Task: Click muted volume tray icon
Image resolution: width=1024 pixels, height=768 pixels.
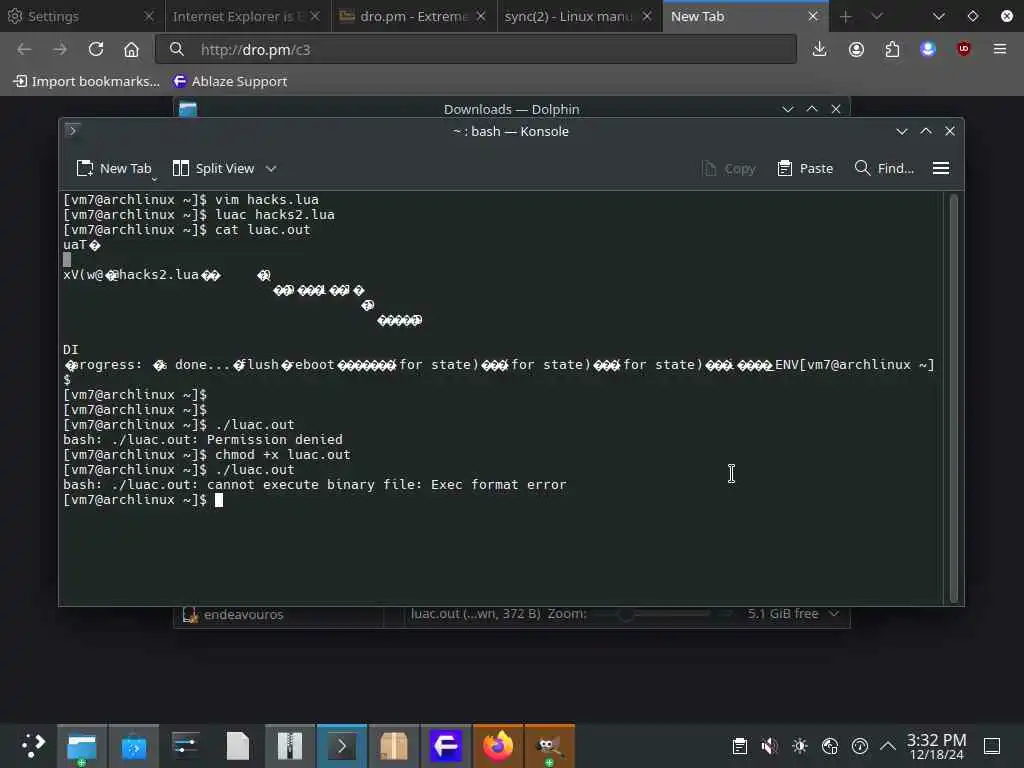Action: pos(769,746)
